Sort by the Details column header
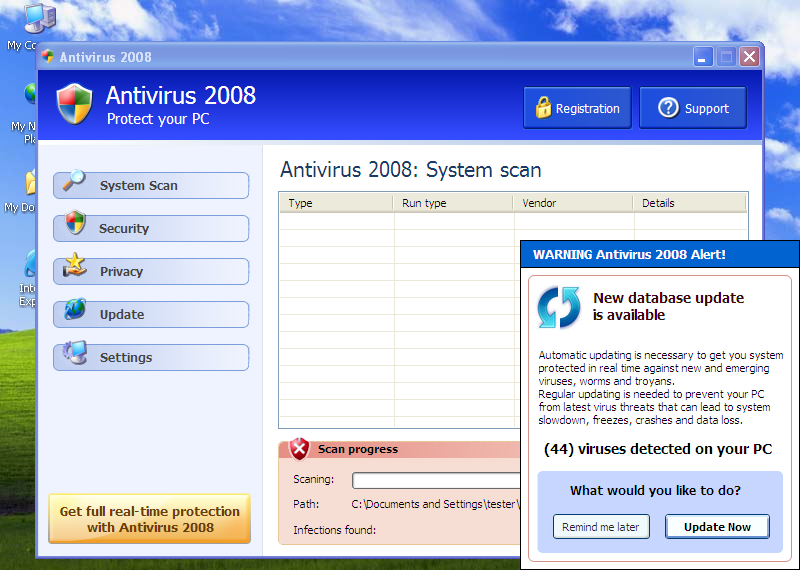 (x=690, y=203)
